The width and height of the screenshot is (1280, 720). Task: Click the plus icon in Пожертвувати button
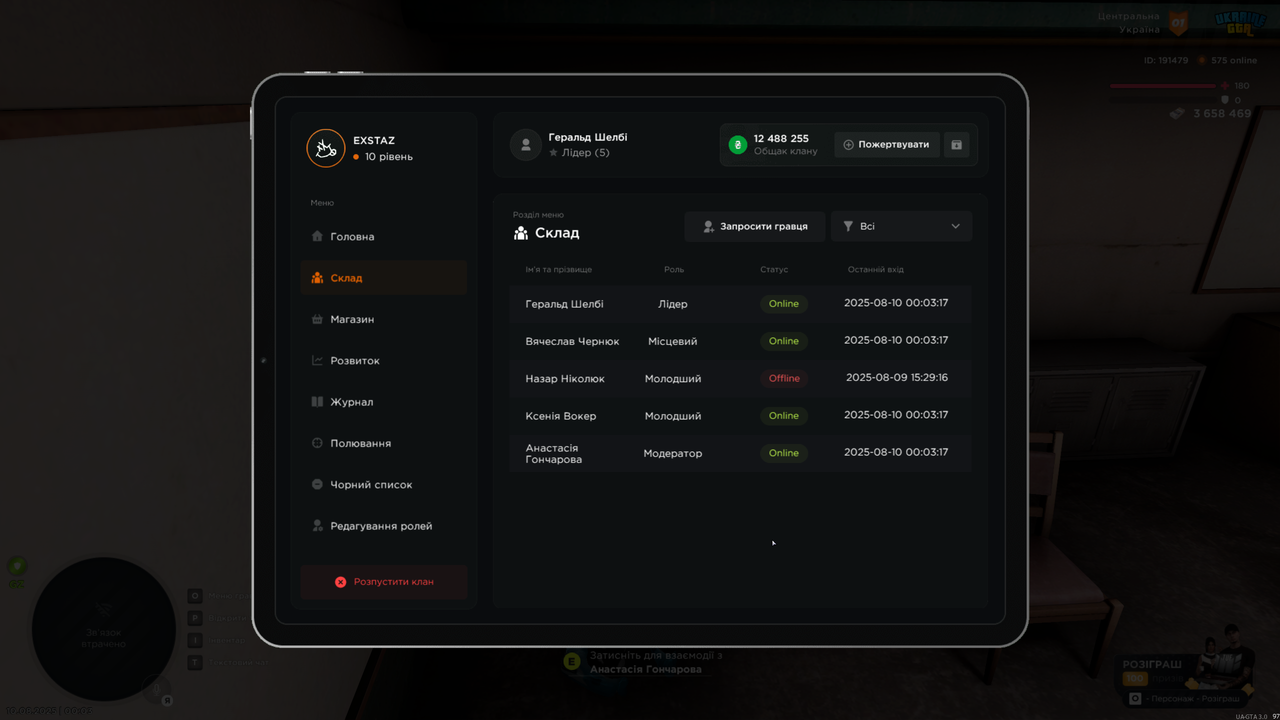(849, 145)
